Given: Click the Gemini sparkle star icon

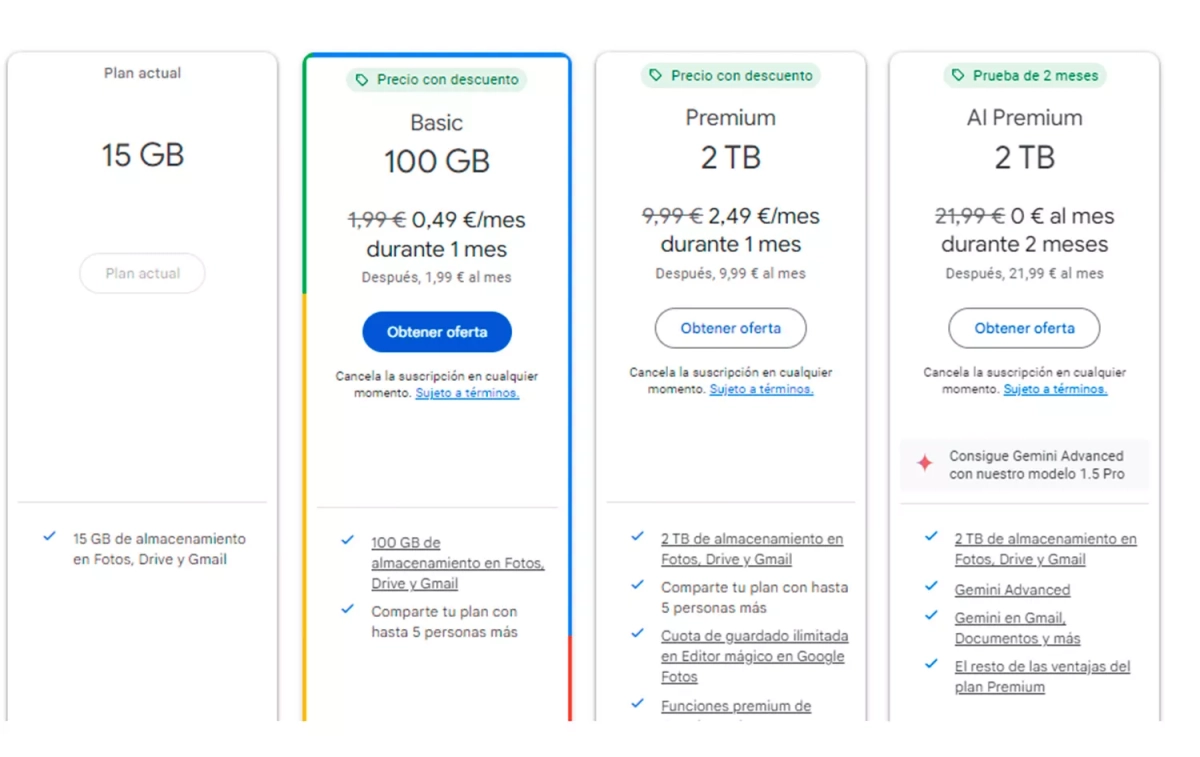Looking at the screenshot, I should pos(925,463).
